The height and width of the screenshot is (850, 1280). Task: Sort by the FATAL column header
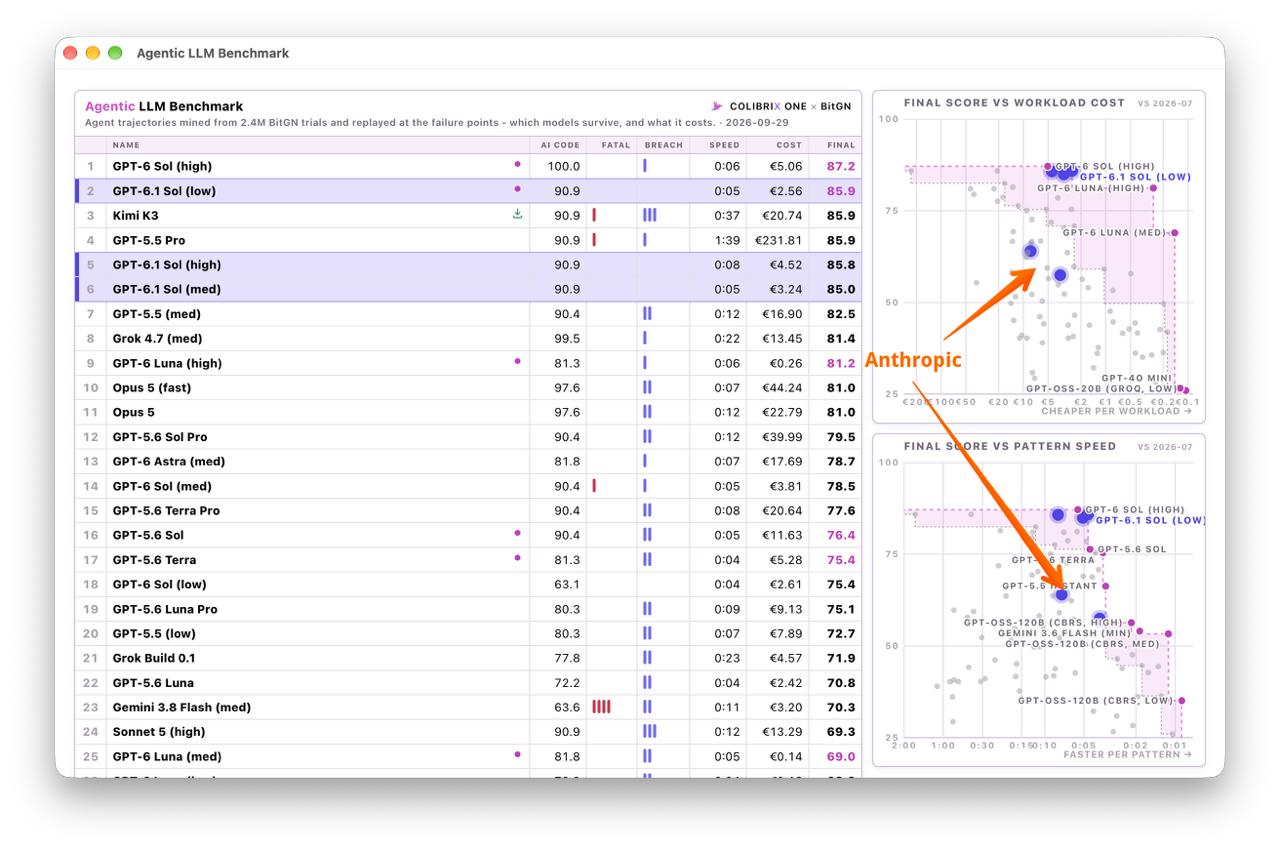pyautogui.click(x=616, y=145)
